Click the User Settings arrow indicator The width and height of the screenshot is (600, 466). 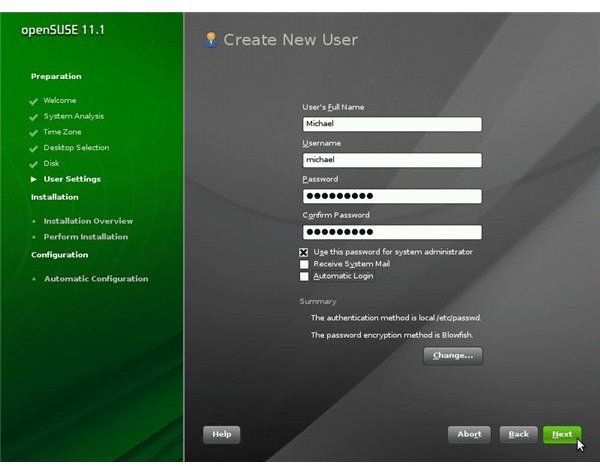34,179
